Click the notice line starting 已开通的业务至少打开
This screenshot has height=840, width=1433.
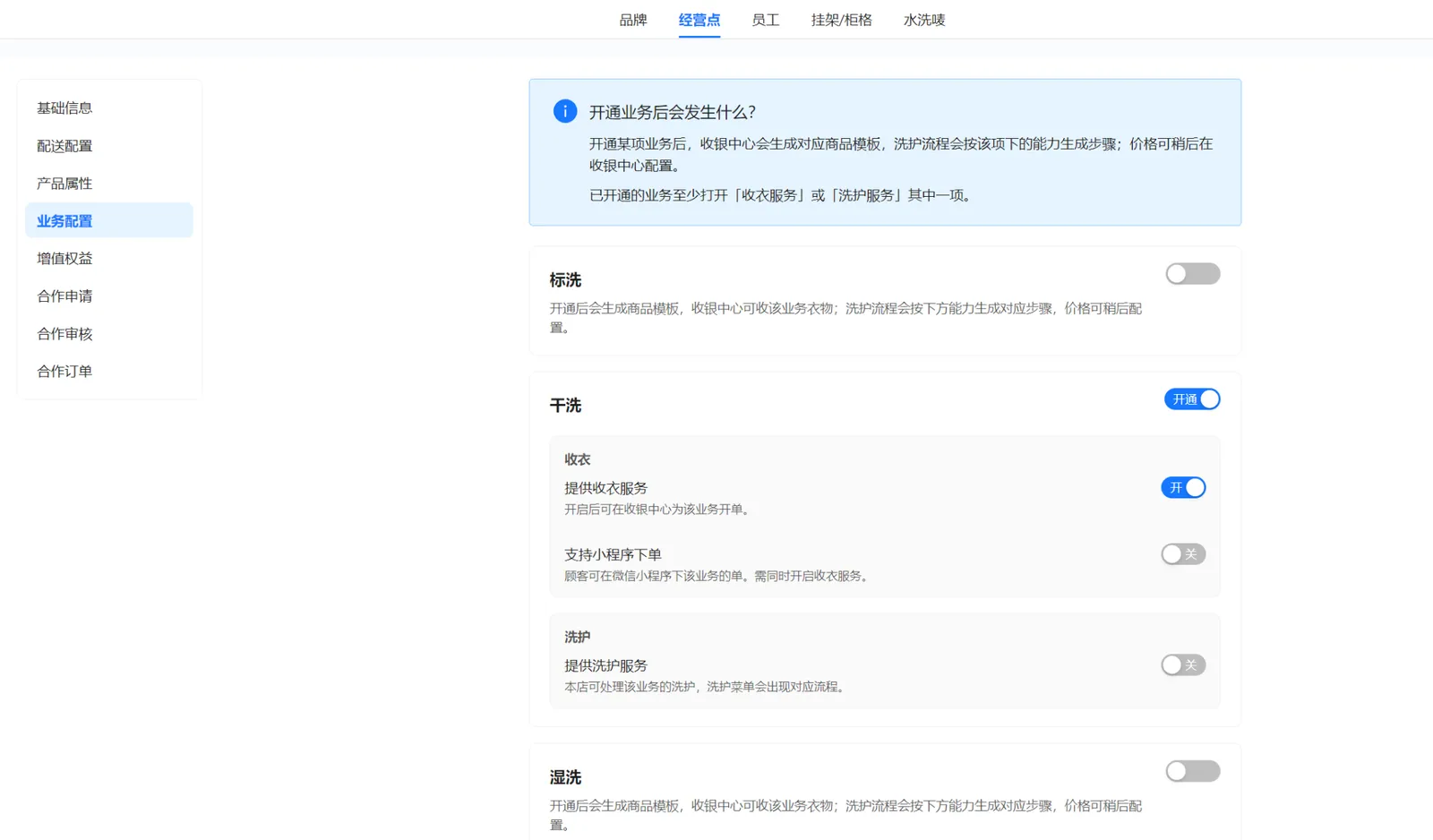(783, 195)
